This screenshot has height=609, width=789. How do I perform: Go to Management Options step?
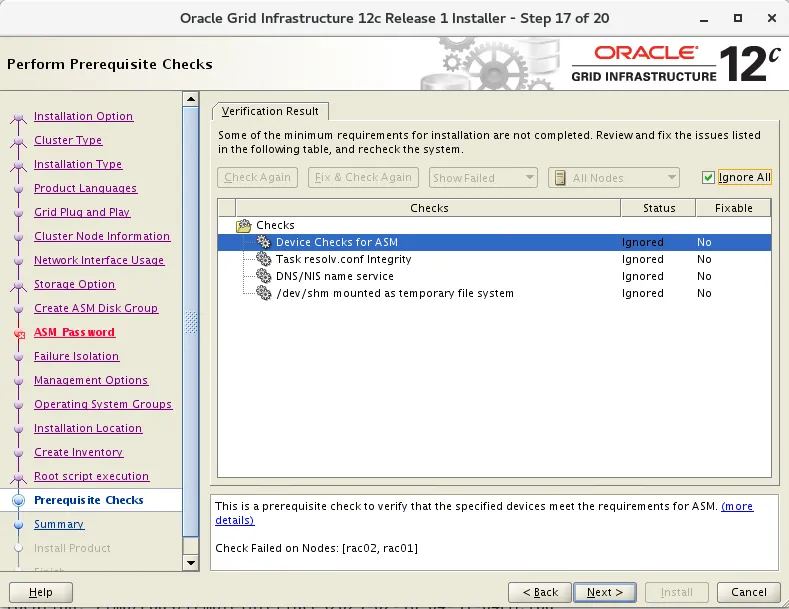click(91, 380)
